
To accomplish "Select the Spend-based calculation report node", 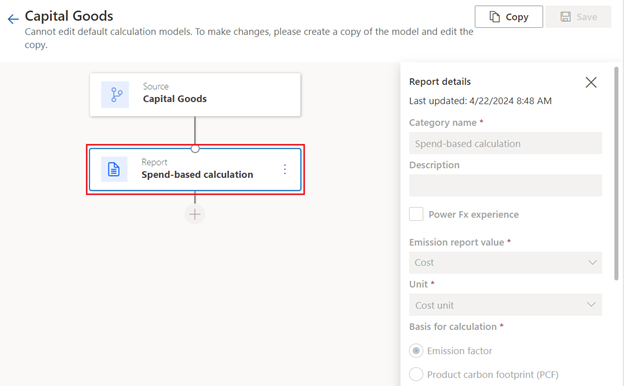I will tap(195, 170).
